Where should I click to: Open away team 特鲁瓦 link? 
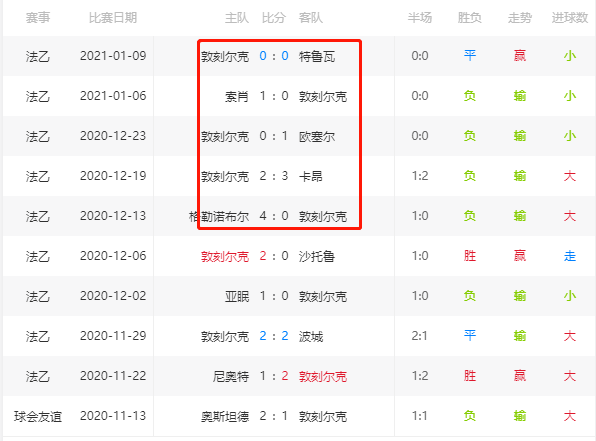[317, 57]
